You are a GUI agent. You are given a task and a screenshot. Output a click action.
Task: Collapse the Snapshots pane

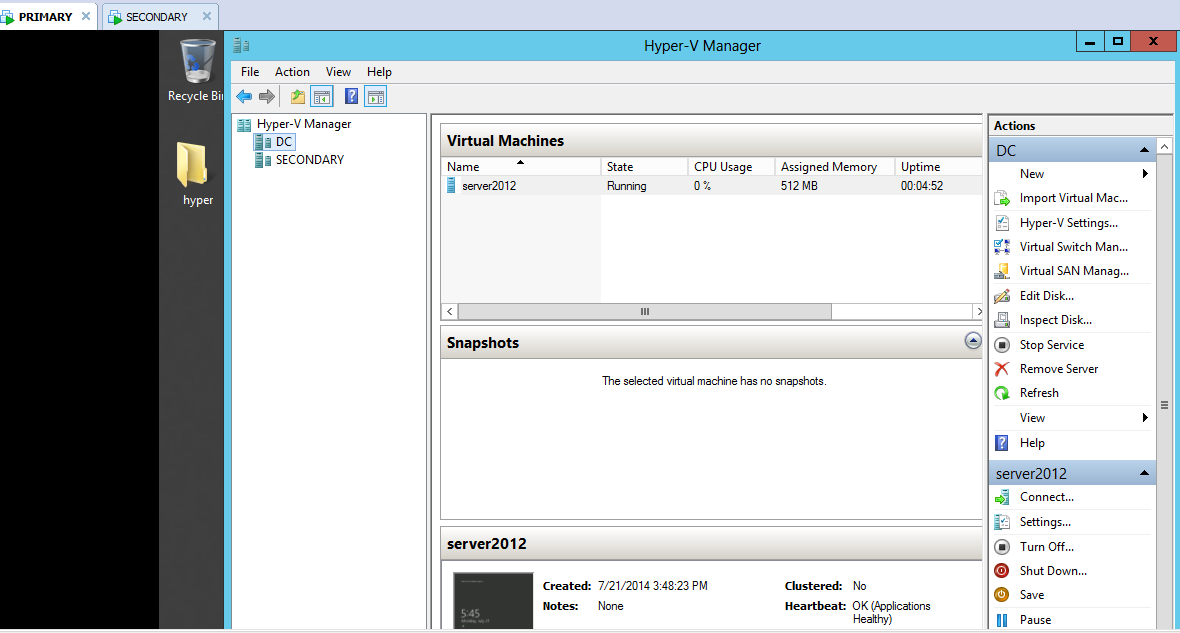click(x=972, y=341)
